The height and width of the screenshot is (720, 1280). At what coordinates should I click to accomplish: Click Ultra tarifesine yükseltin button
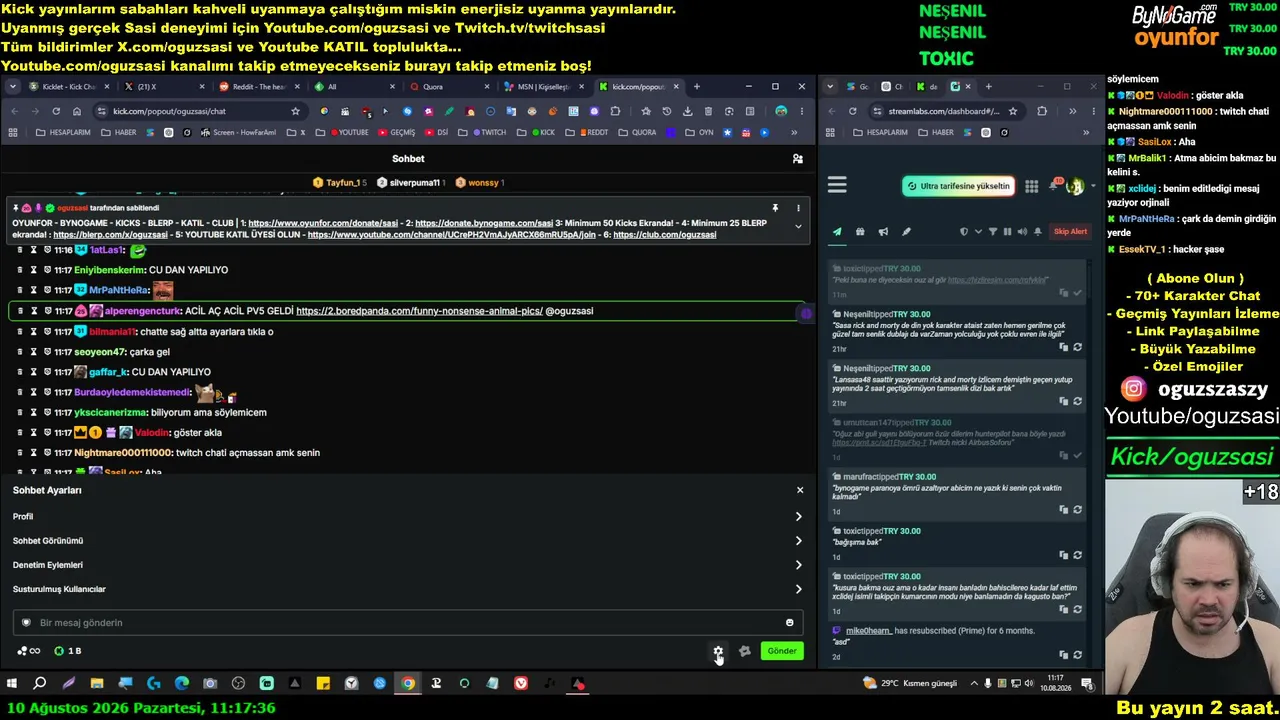click(958, 186)
